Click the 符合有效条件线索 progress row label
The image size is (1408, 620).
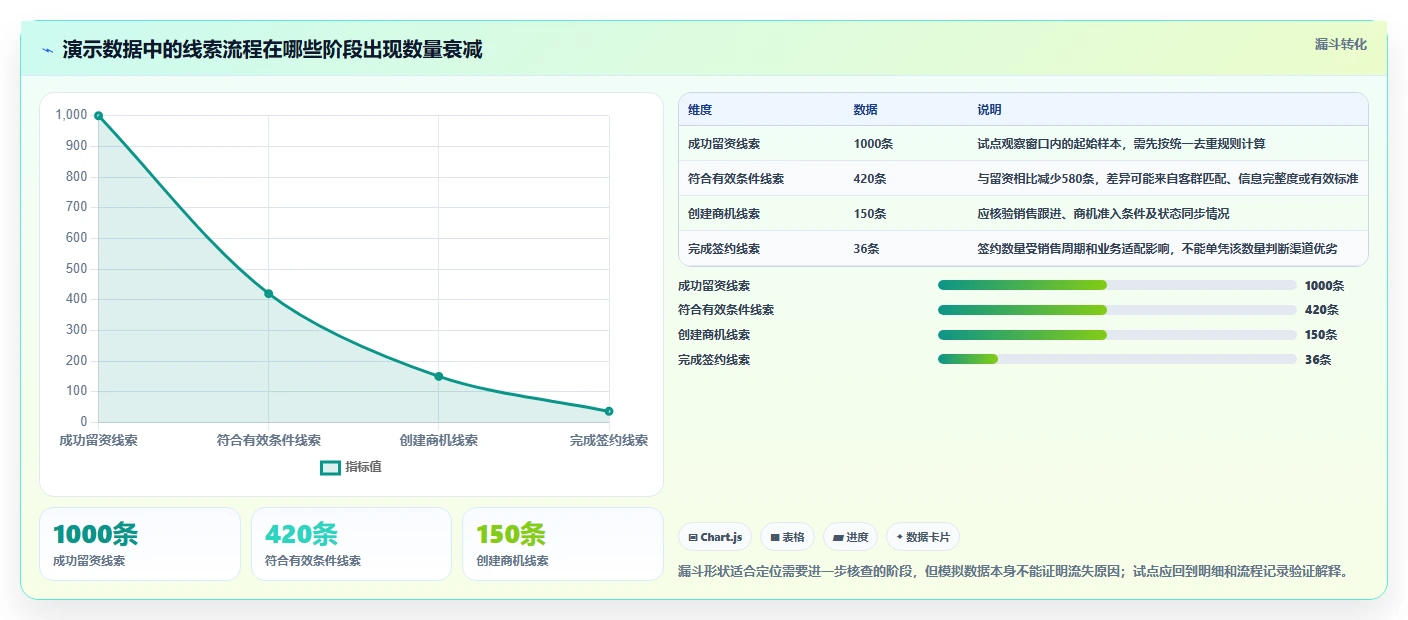[x=726, y=310]
